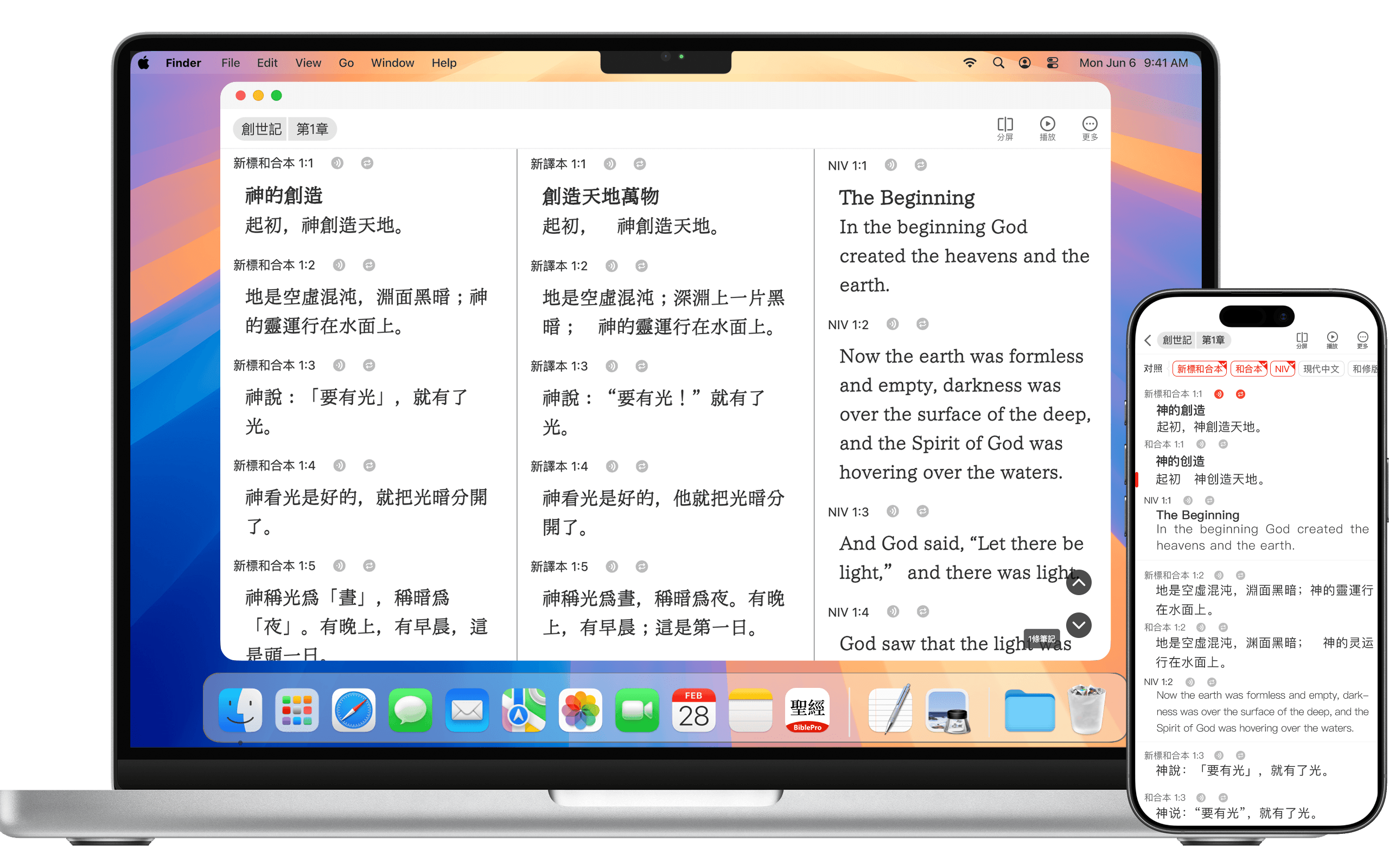Play audio for 新標和合本 1:4 in Mac window
The width and height of the screenshot is (1389, 868).
339,465
